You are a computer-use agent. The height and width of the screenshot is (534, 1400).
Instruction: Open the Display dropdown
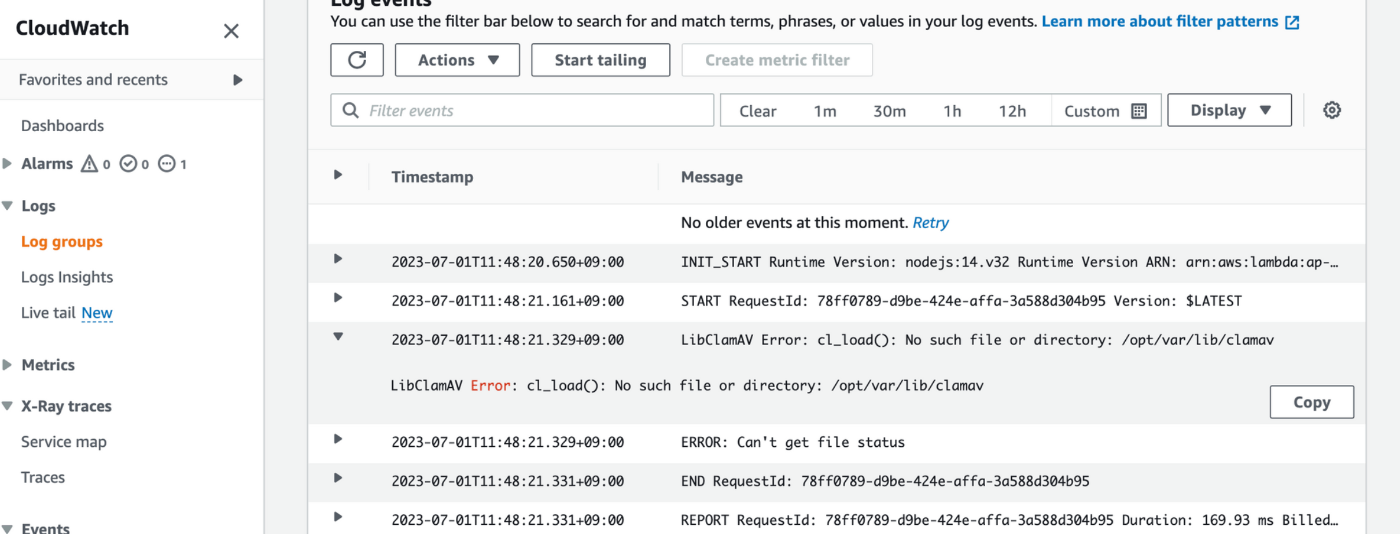pos(1229,110)
